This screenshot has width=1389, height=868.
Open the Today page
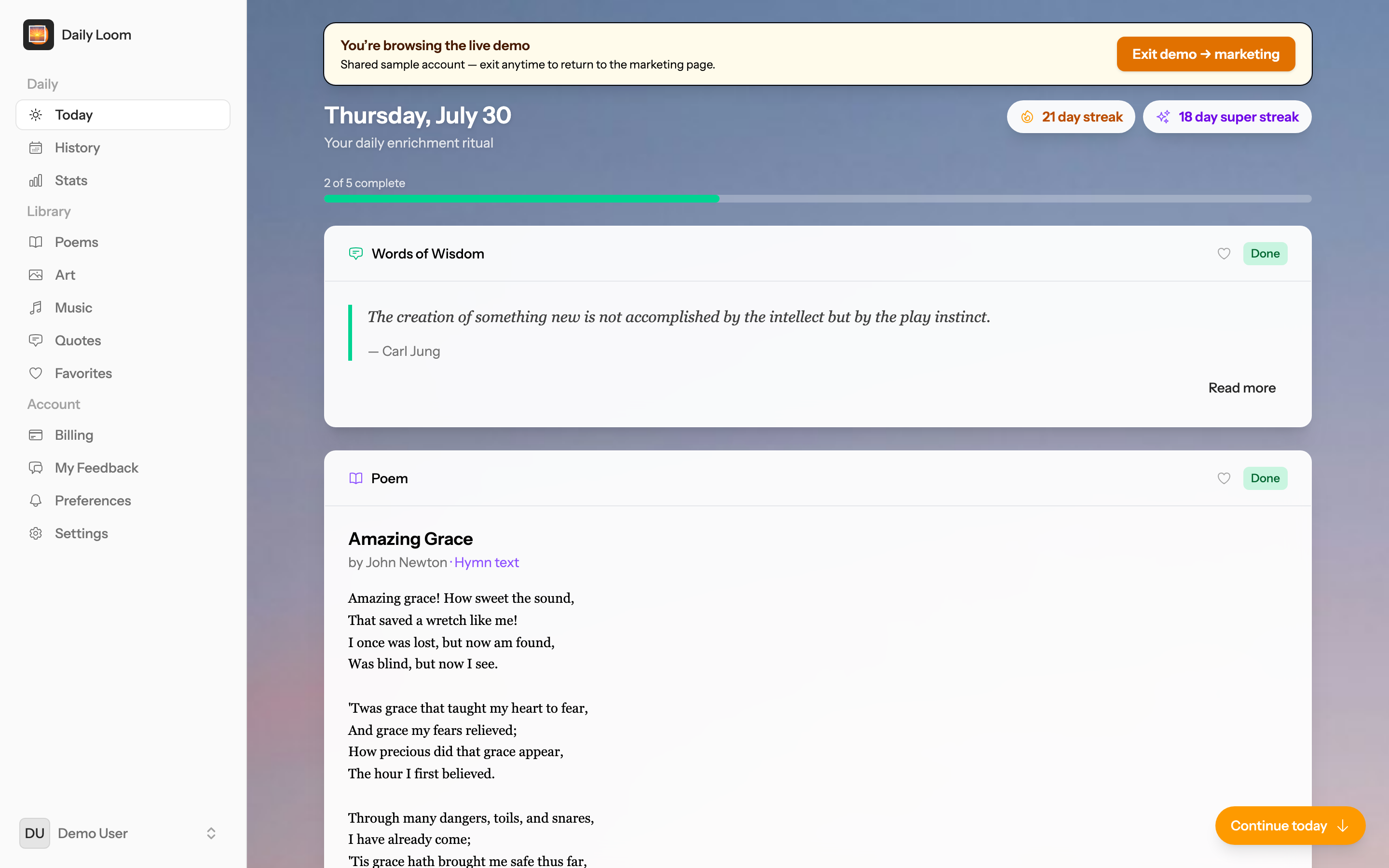pos(123,115)
